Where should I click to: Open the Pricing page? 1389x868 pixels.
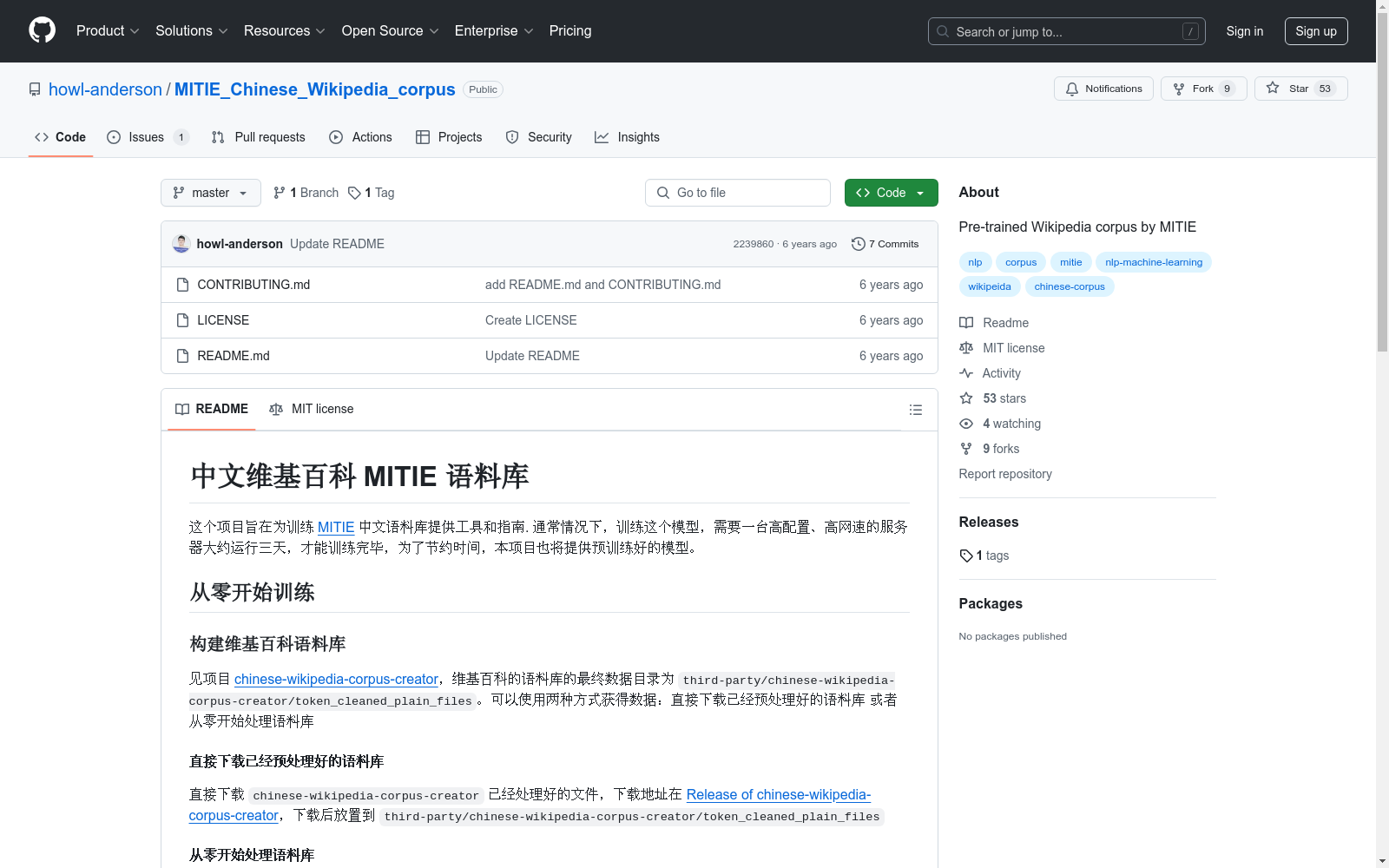click(x=570, y=31)
